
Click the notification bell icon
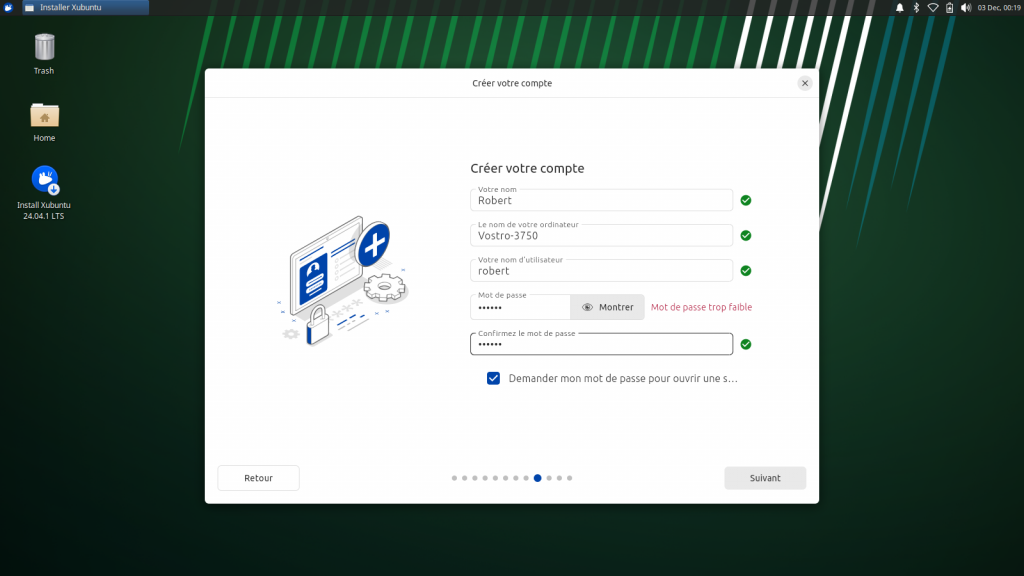[899, 7]
